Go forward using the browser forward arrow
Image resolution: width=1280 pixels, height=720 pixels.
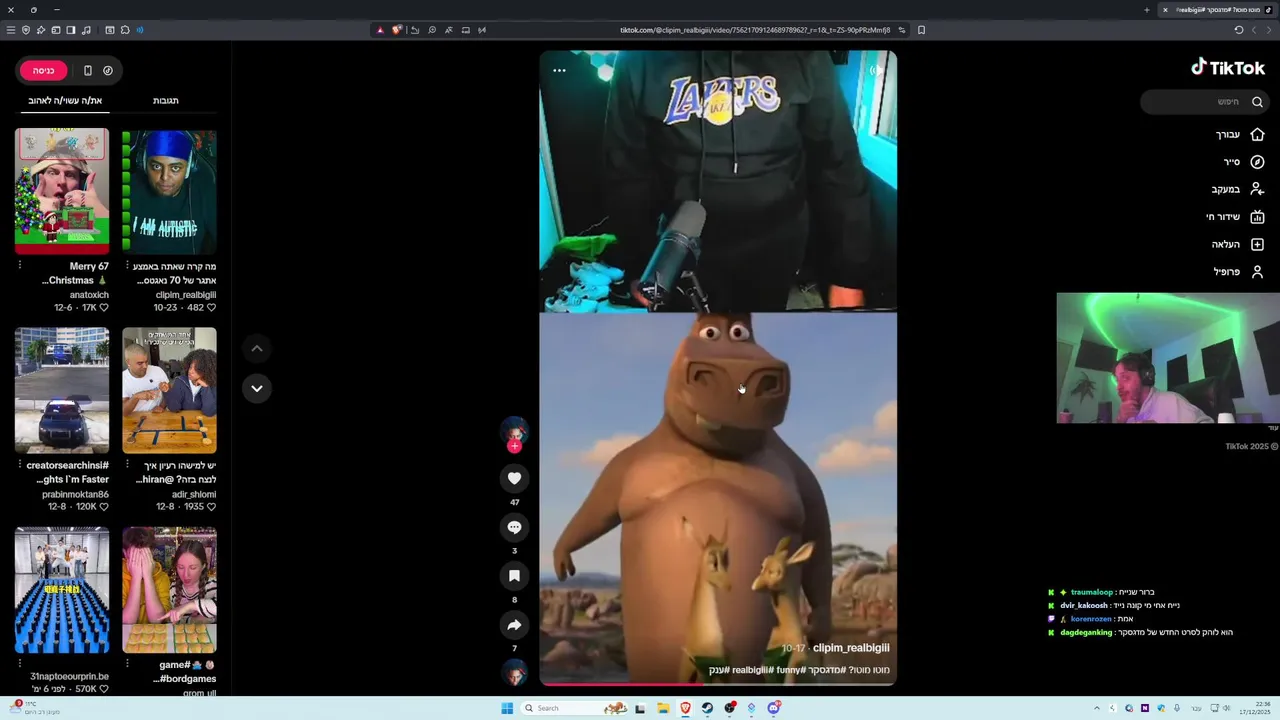1254,30
